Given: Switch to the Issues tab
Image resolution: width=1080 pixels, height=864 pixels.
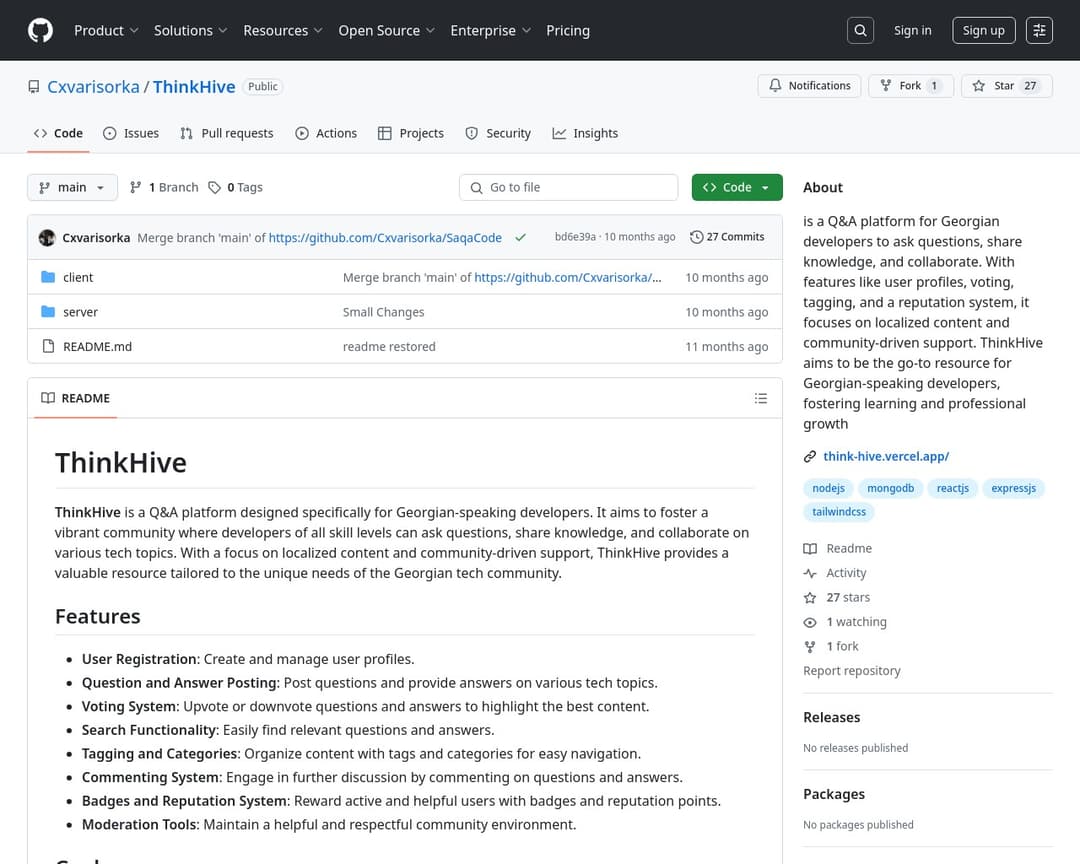Looking at the screenshot, I should [130, 132].
